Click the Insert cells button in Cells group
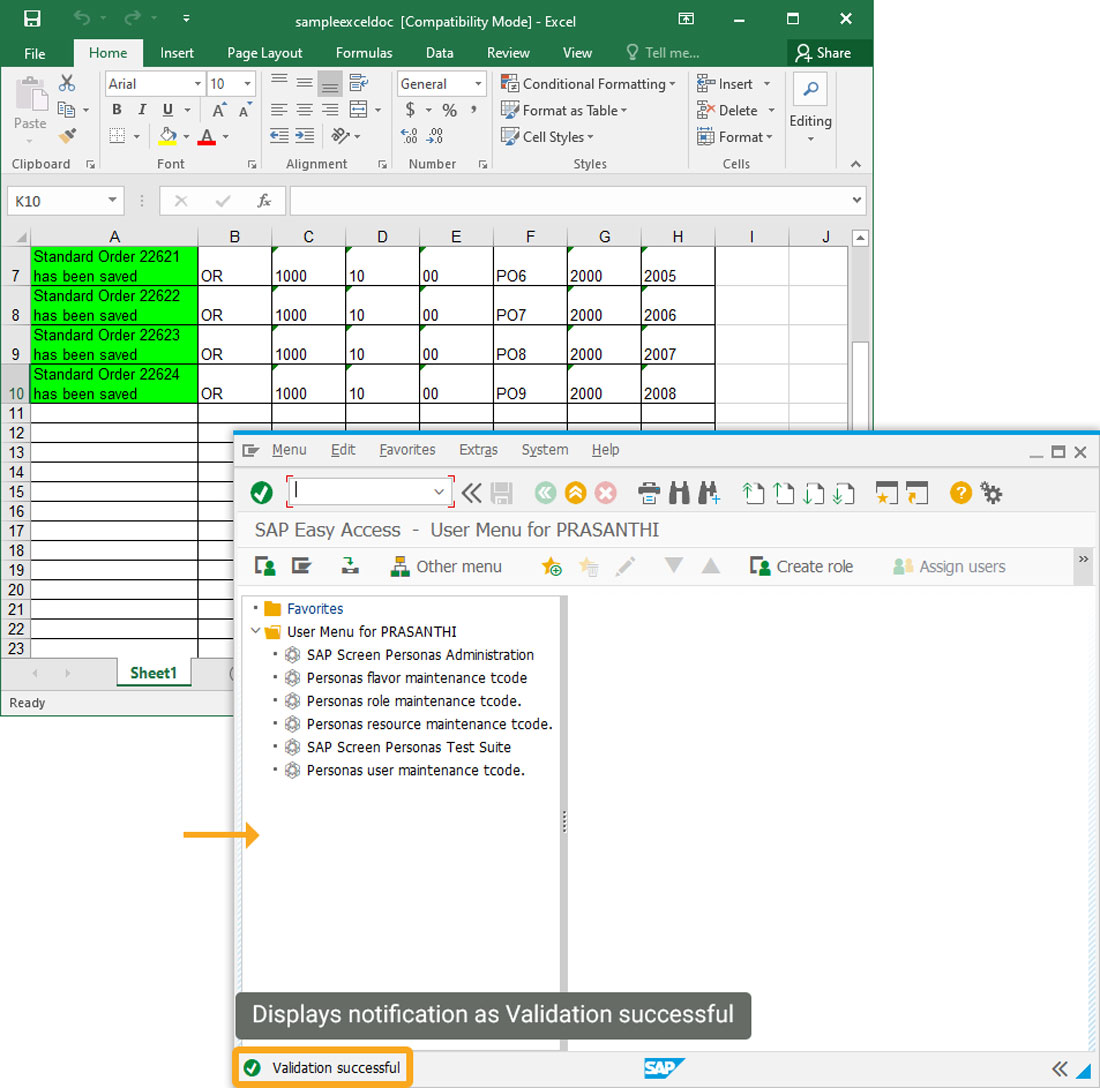Screen dimensions: 1100x1088 [734, 83]
